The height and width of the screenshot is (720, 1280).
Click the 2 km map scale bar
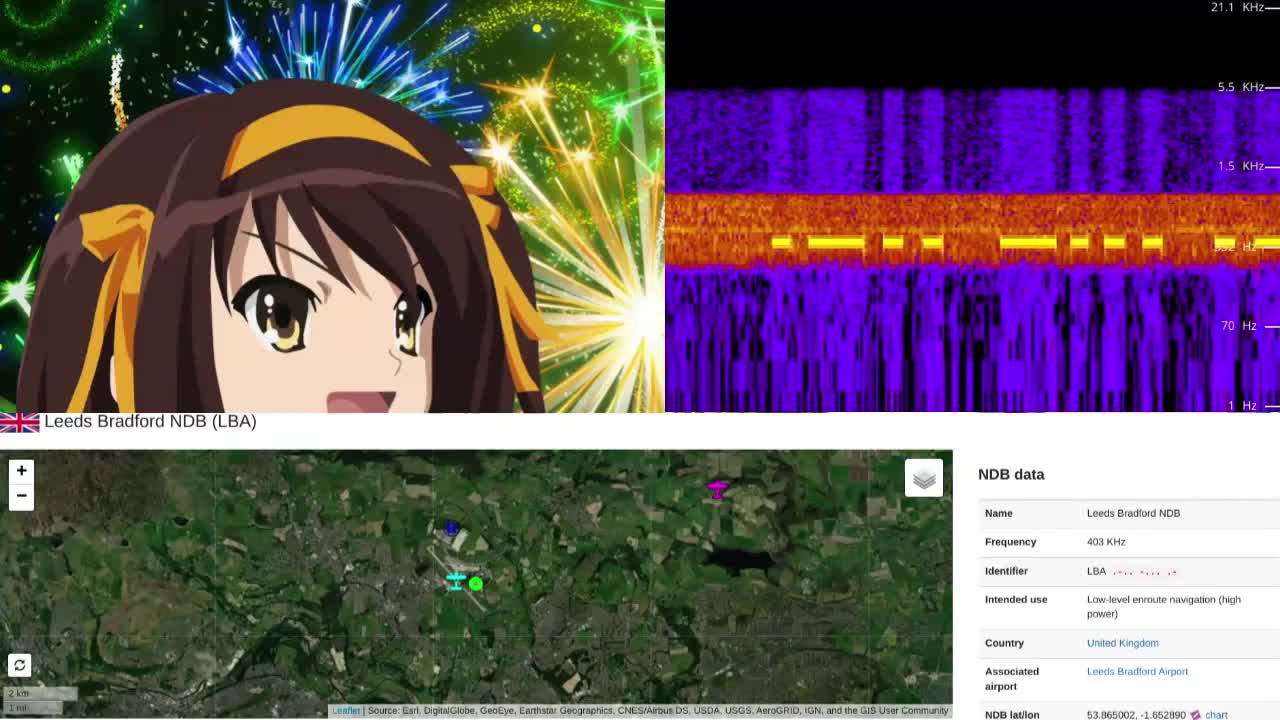(x=39, y=693)
